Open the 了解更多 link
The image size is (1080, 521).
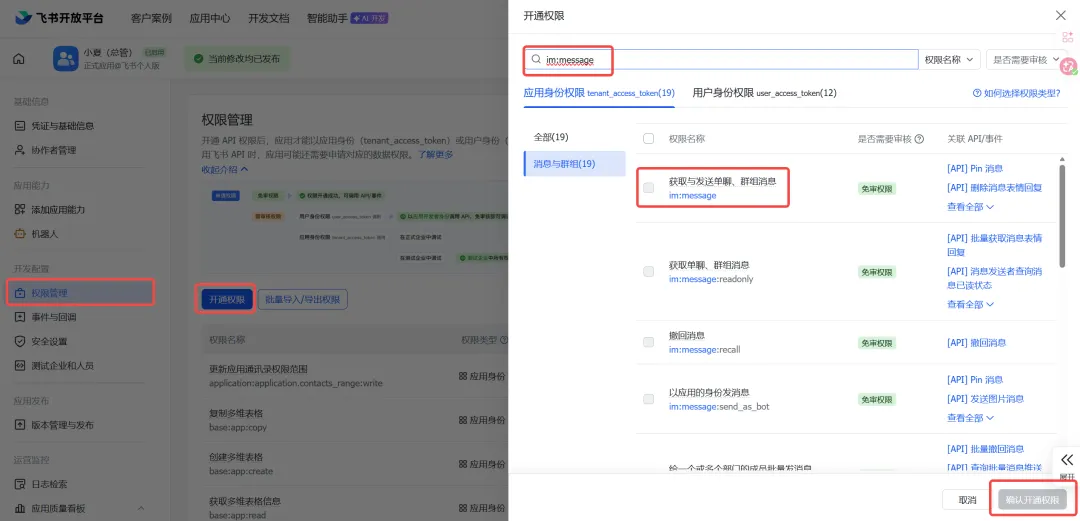[436, 154]
